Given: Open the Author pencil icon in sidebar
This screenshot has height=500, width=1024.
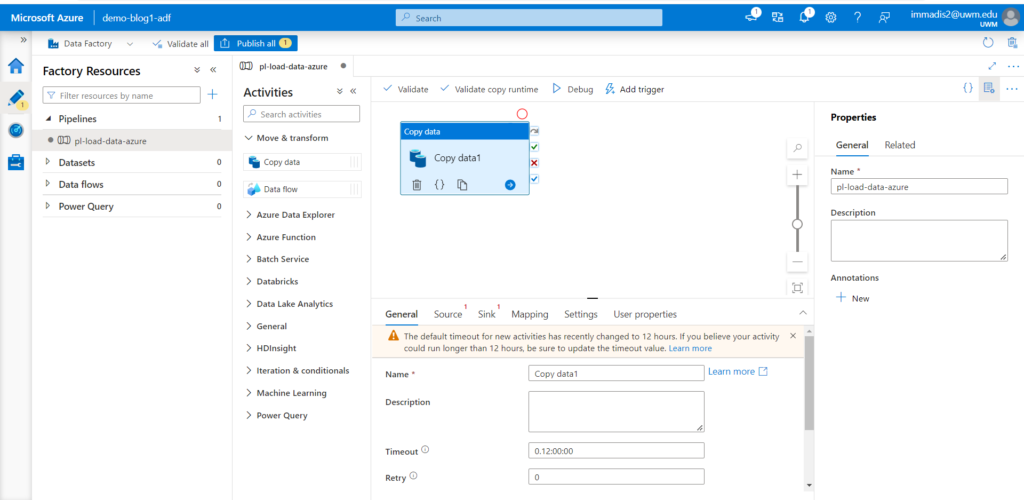Looking at the screenshot, I should 16,98.
